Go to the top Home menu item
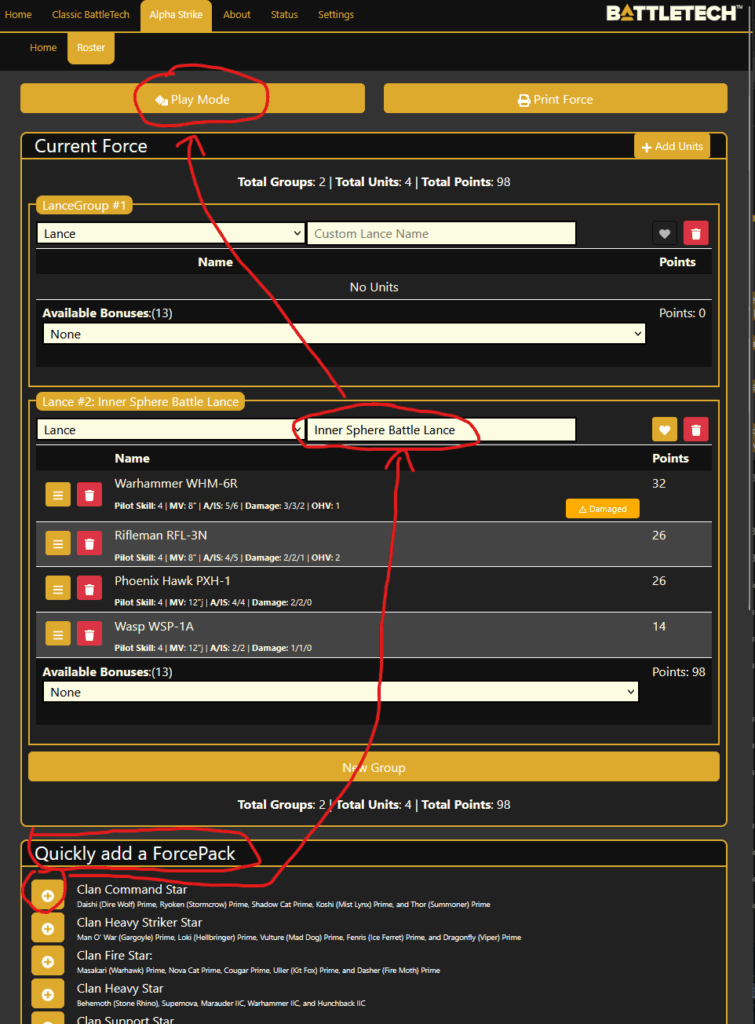Image resolution: width=755 pixels, height=1024 pixels. tap(18, 14)
